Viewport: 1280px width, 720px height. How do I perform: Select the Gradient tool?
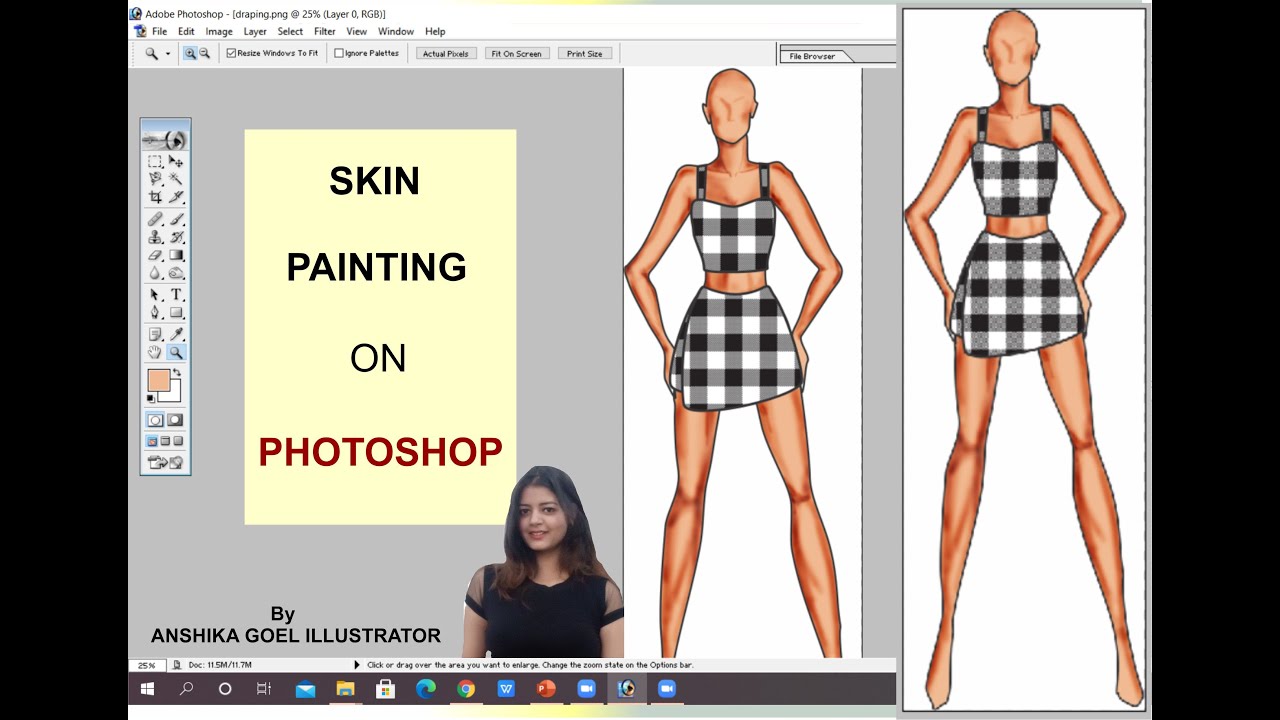click(x=176, y=255)
